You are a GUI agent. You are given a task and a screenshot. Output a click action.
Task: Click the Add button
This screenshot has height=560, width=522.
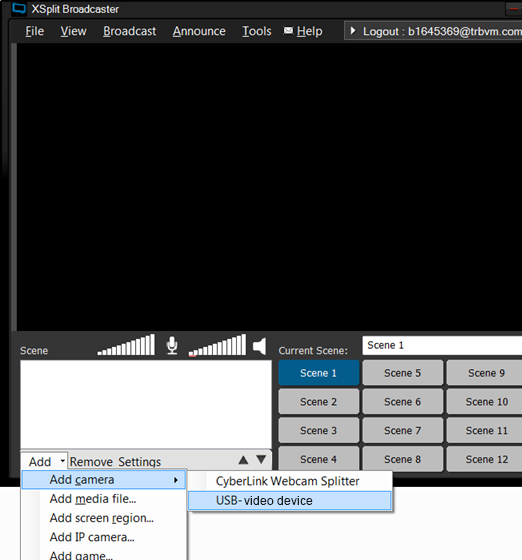pyautogui.click(x=40, y=461)
